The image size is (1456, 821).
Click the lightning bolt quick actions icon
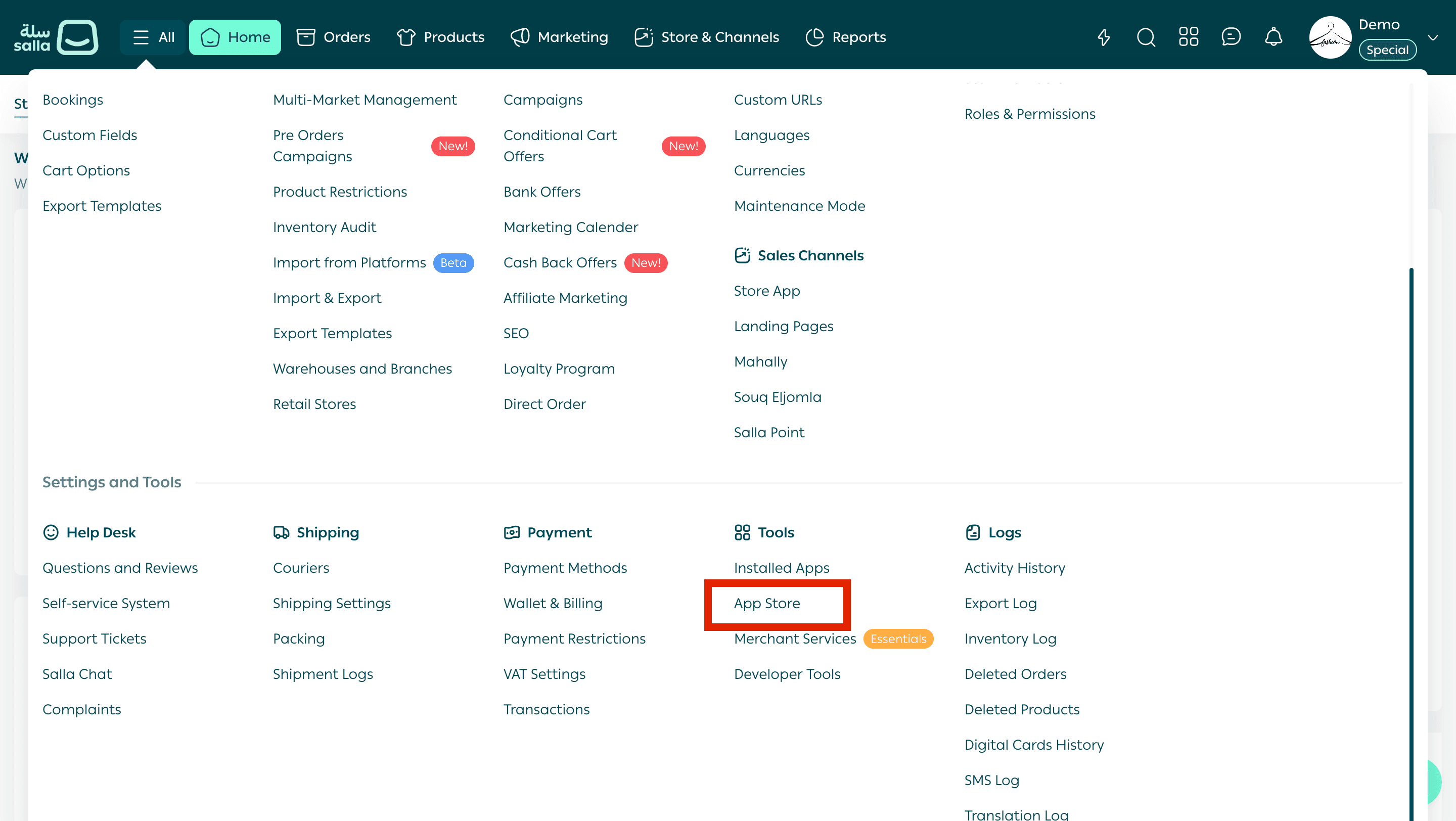tap(1103, 37)
